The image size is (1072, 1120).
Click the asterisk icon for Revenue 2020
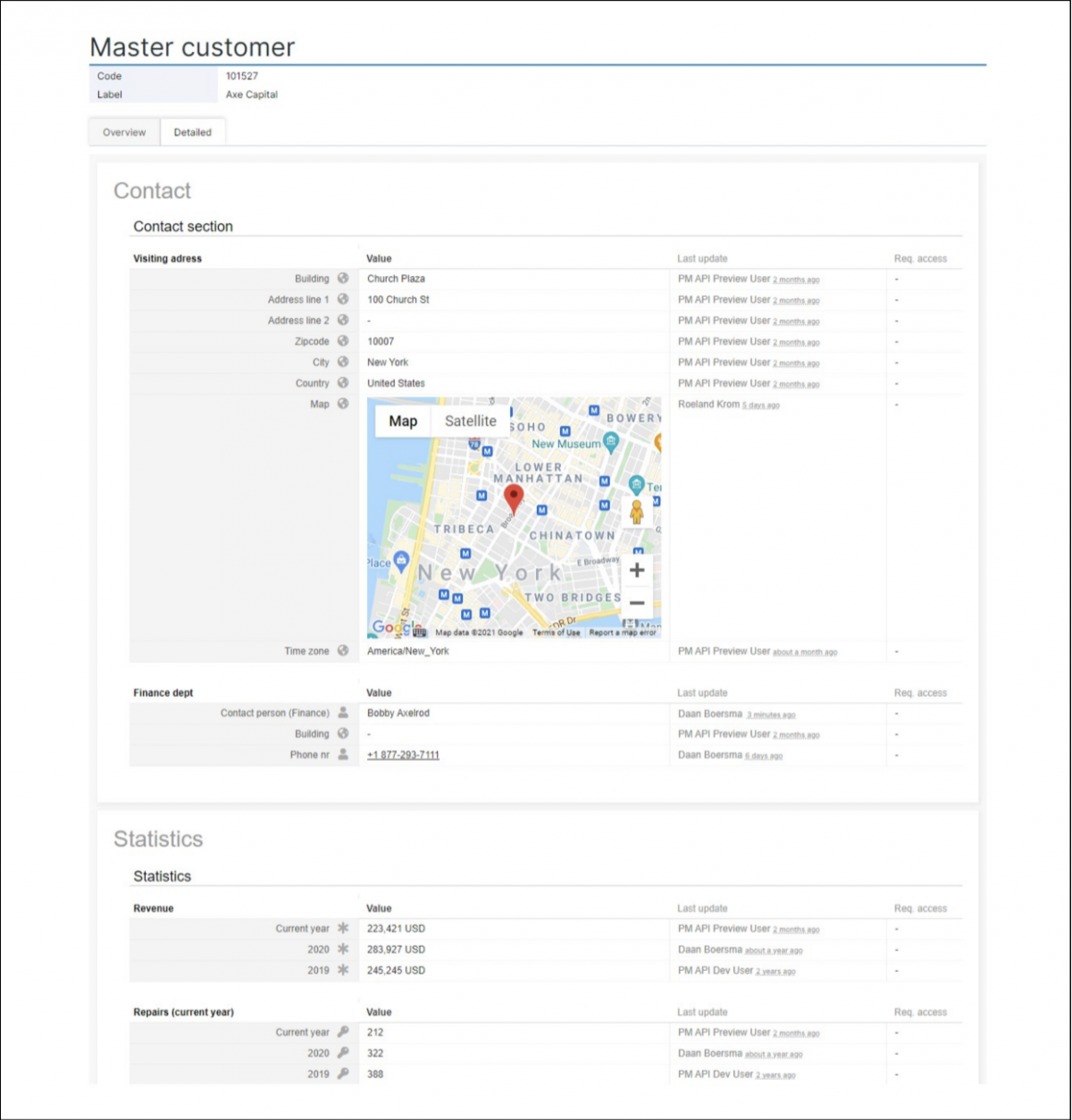(343, 949)
